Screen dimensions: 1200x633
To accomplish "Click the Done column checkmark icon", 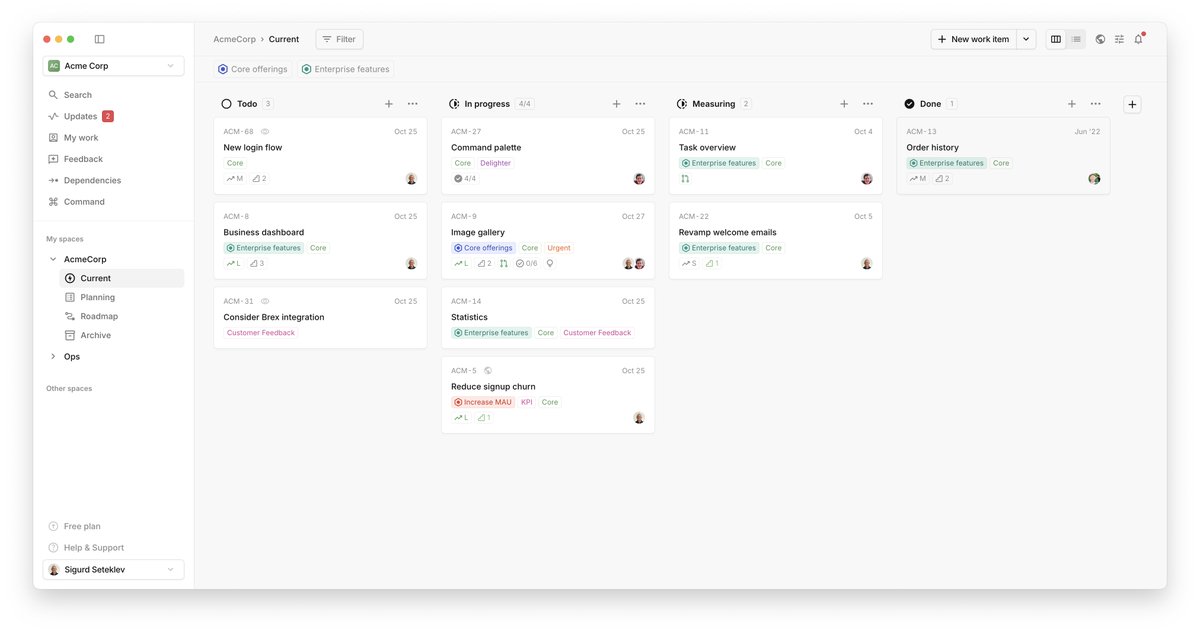I will tap(909, 104).
